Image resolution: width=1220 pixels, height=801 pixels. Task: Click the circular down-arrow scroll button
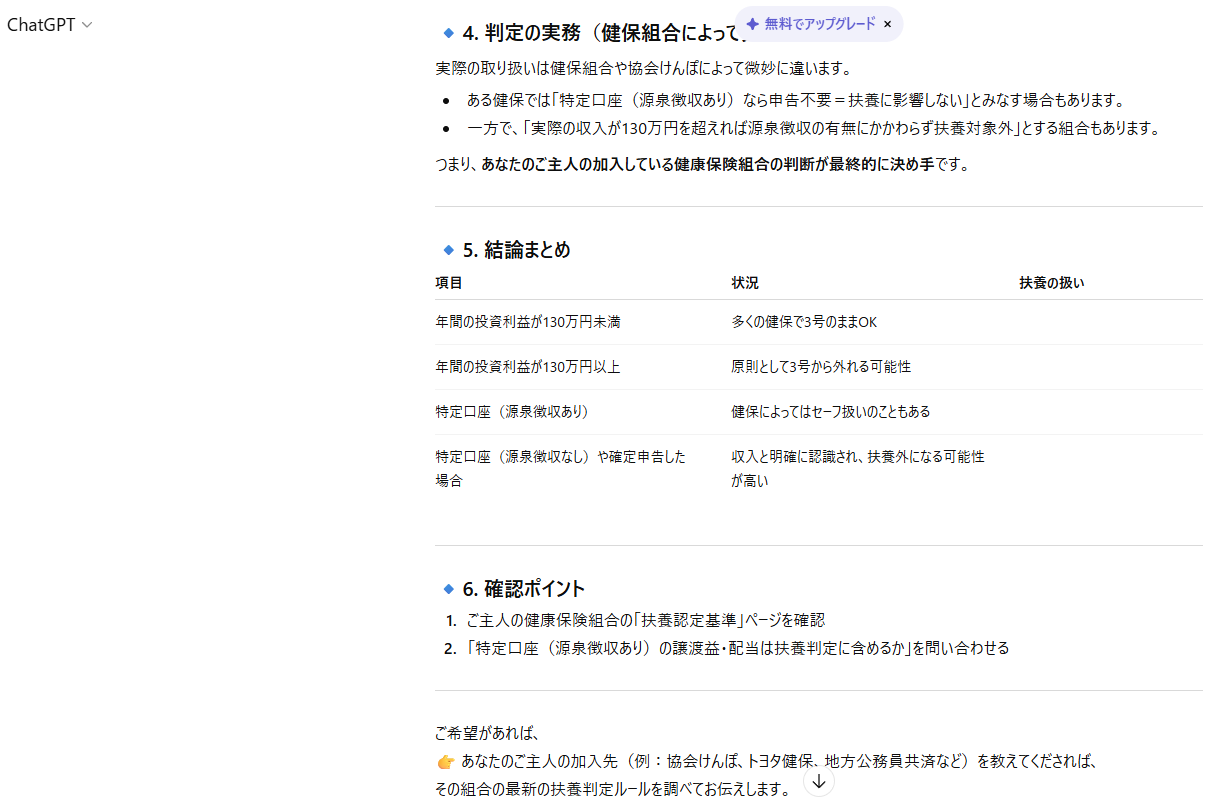(x=819, y=780)
